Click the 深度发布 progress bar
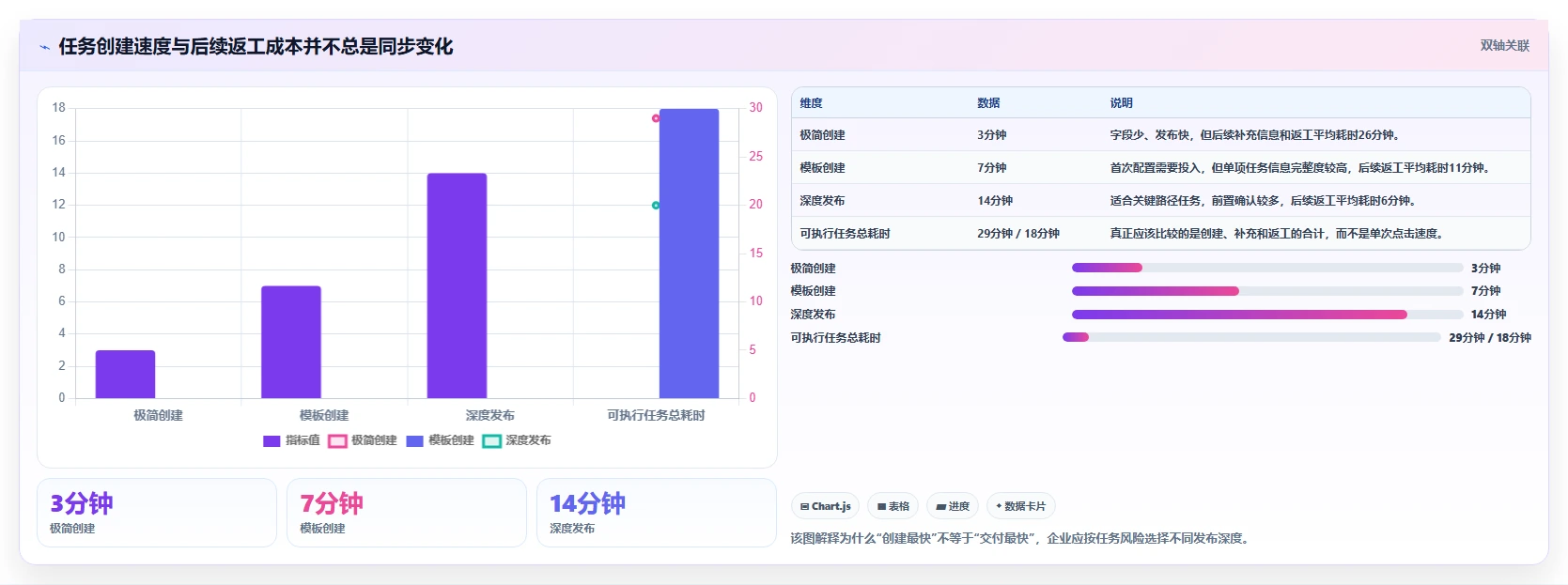 tap(1267, 315)
